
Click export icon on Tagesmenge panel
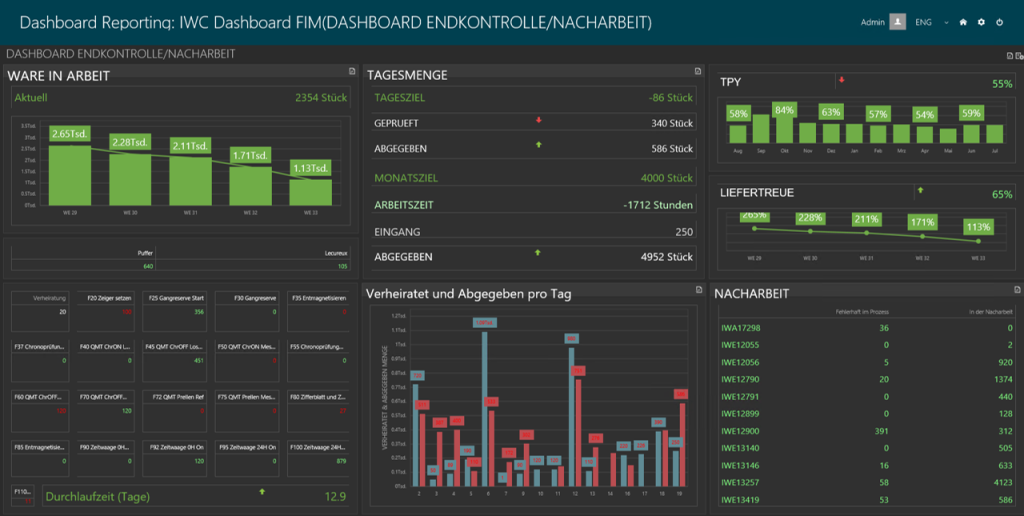[698, 71]
